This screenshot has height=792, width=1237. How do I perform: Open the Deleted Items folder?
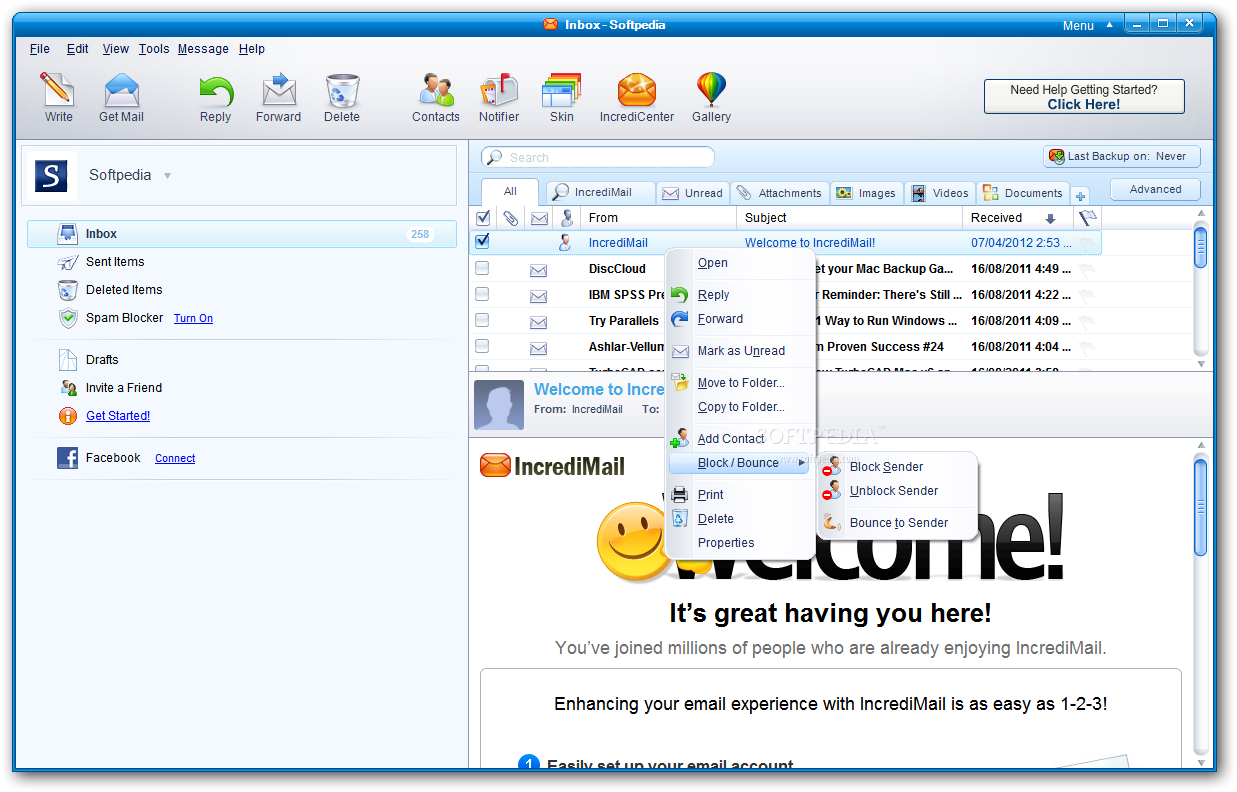(x=124, y=290)
